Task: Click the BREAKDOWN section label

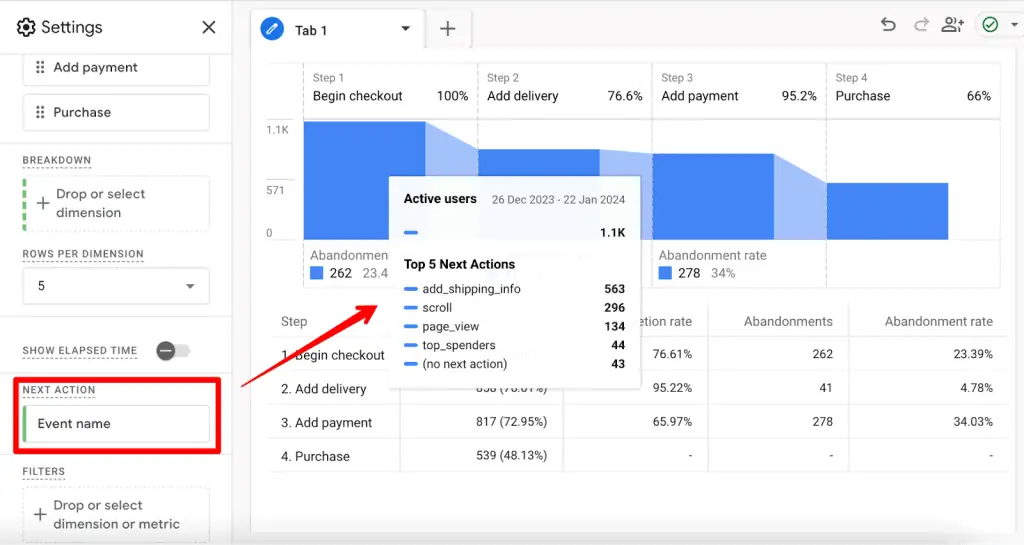Action: [57, 161]
